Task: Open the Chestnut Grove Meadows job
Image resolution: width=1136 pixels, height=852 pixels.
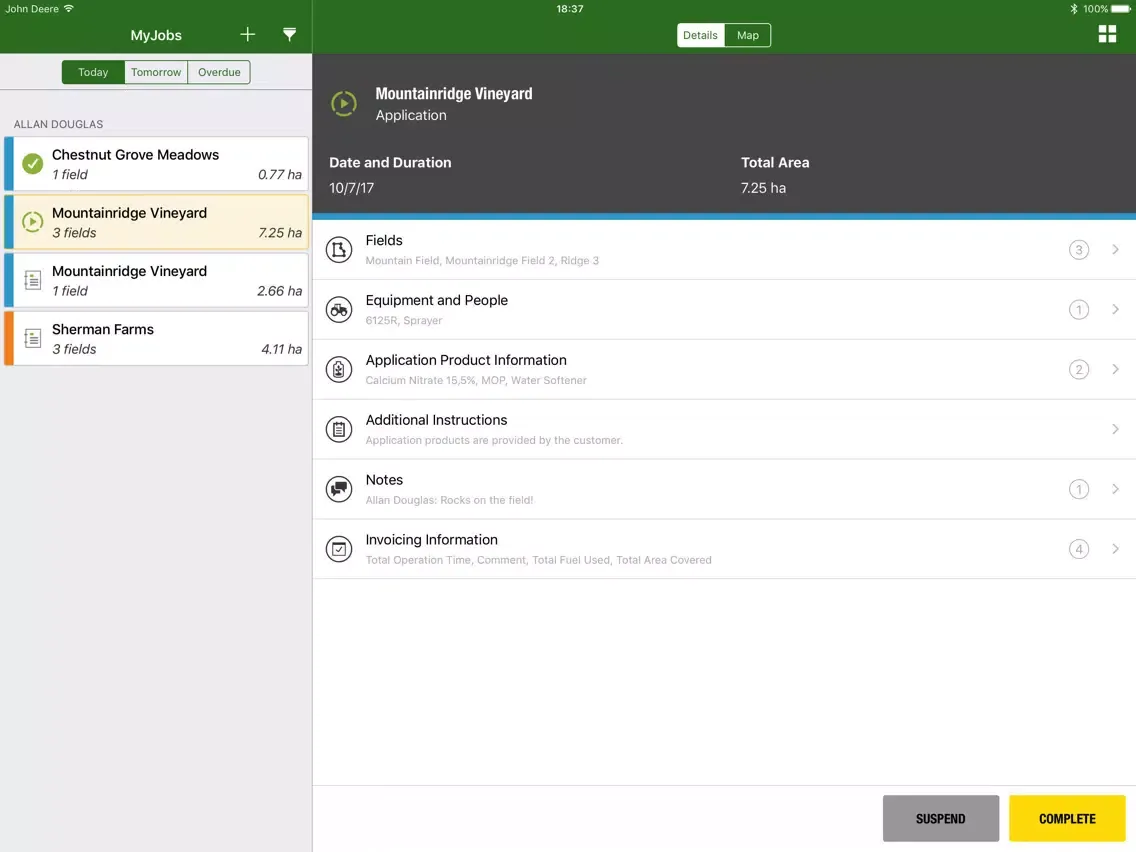Action: [x=156, y=164]
